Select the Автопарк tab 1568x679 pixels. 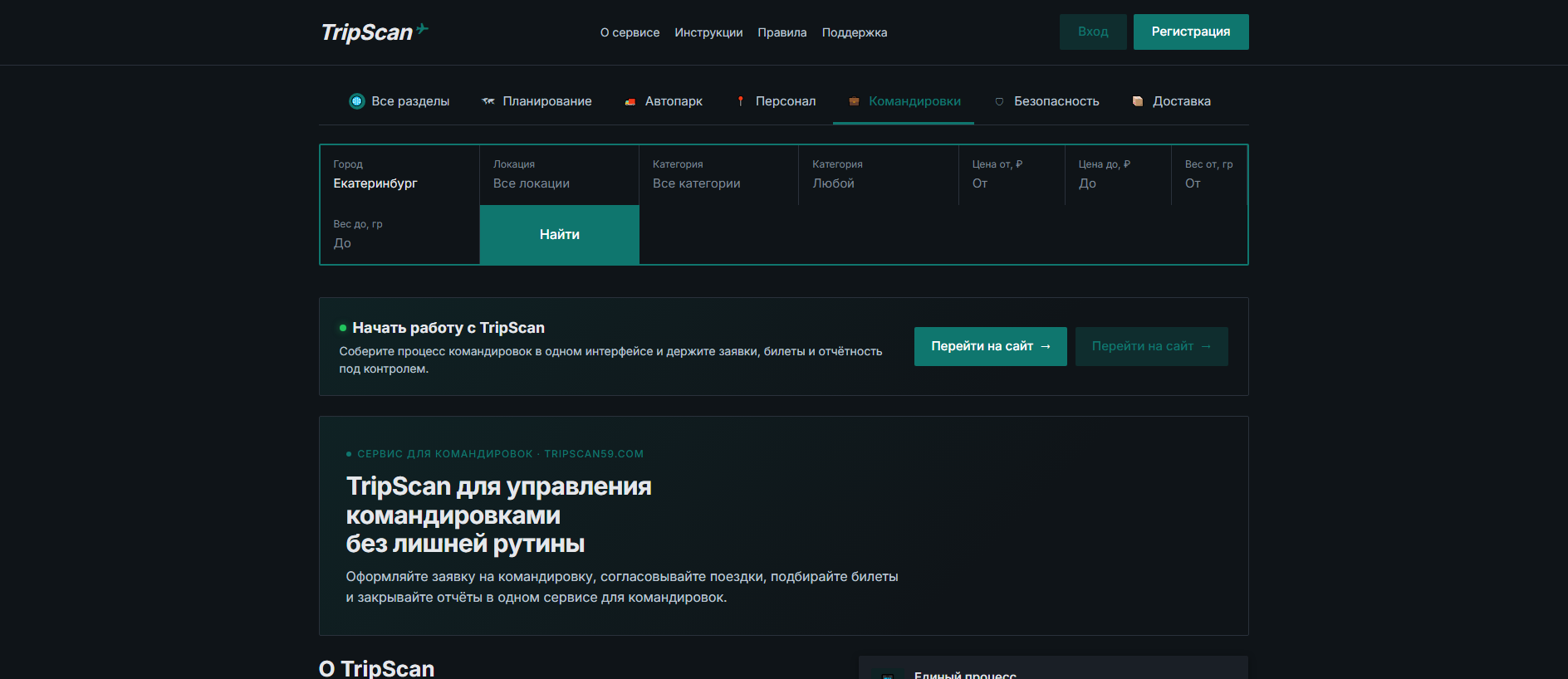coord(664,101)
